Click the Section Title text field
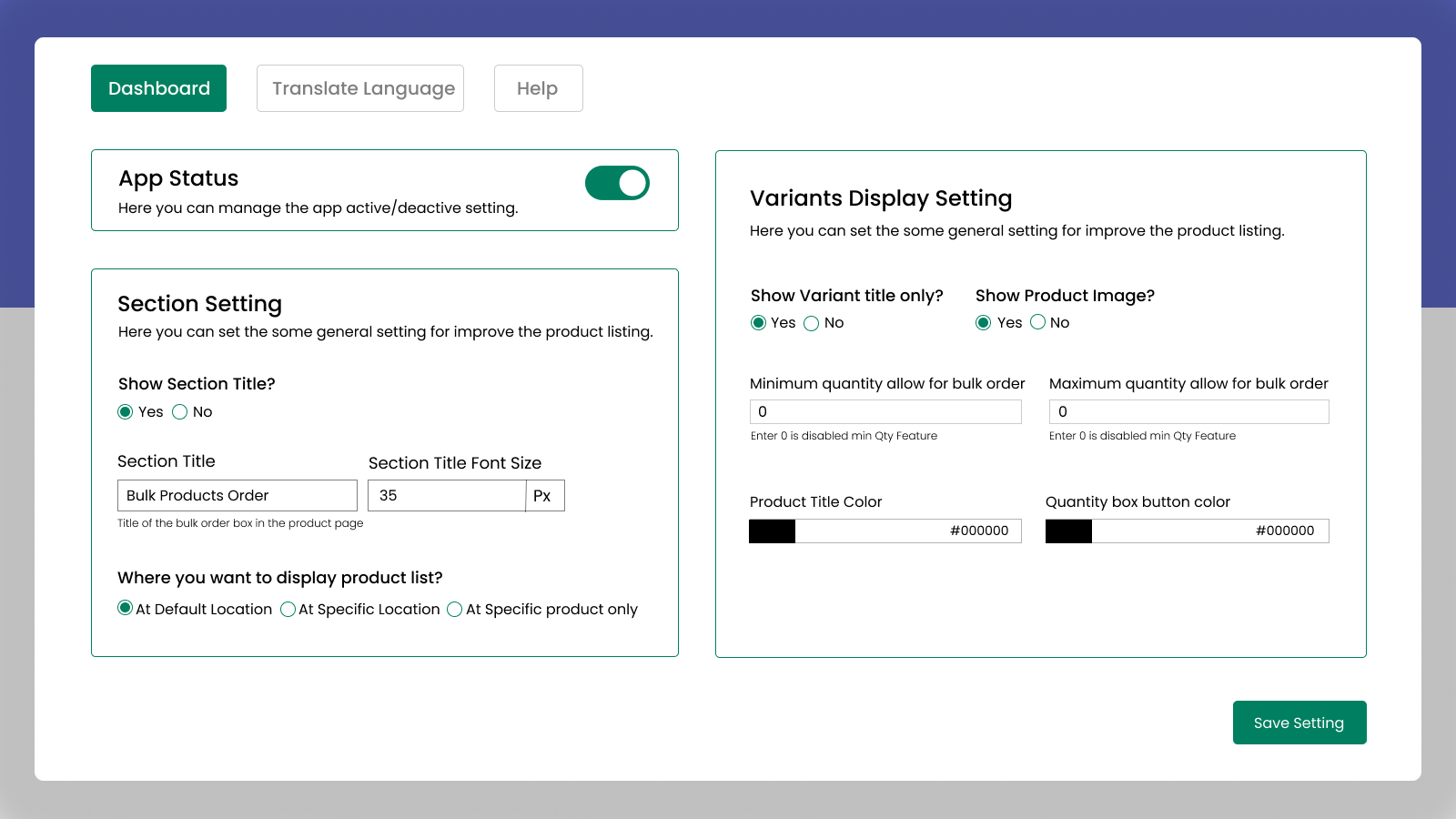The height and width of the screenshot is (819, 1456). 237,495
